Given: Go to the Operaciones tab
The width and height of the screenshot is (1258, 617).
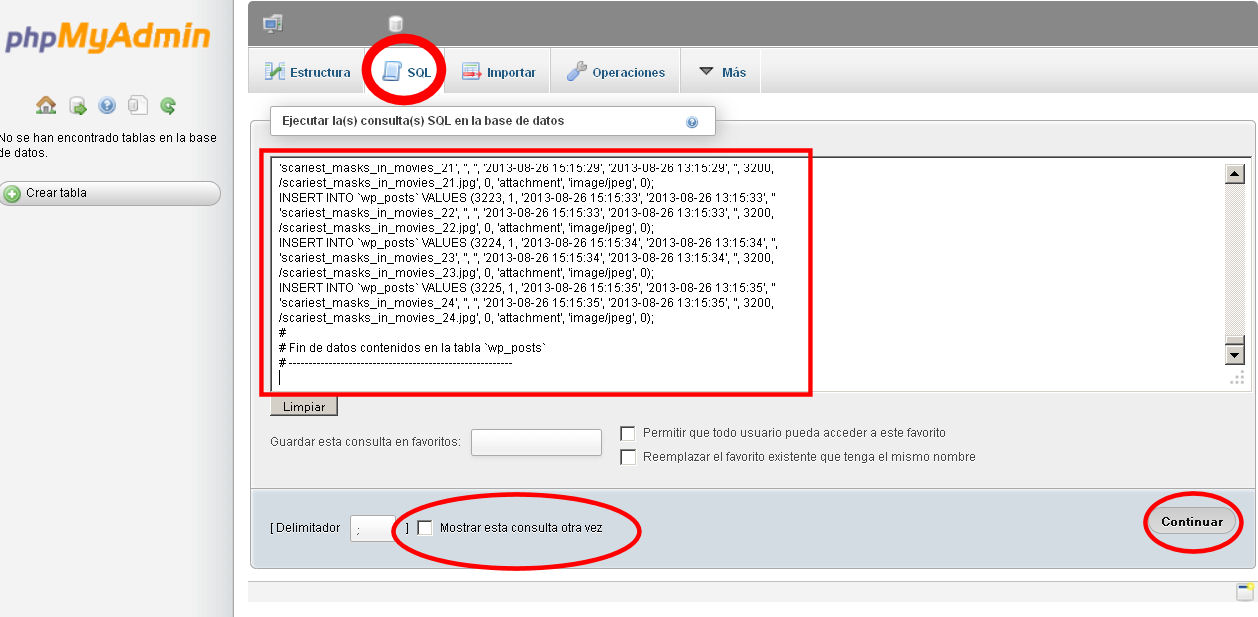Looking at the screenshot, I should (x=616, y=72).
